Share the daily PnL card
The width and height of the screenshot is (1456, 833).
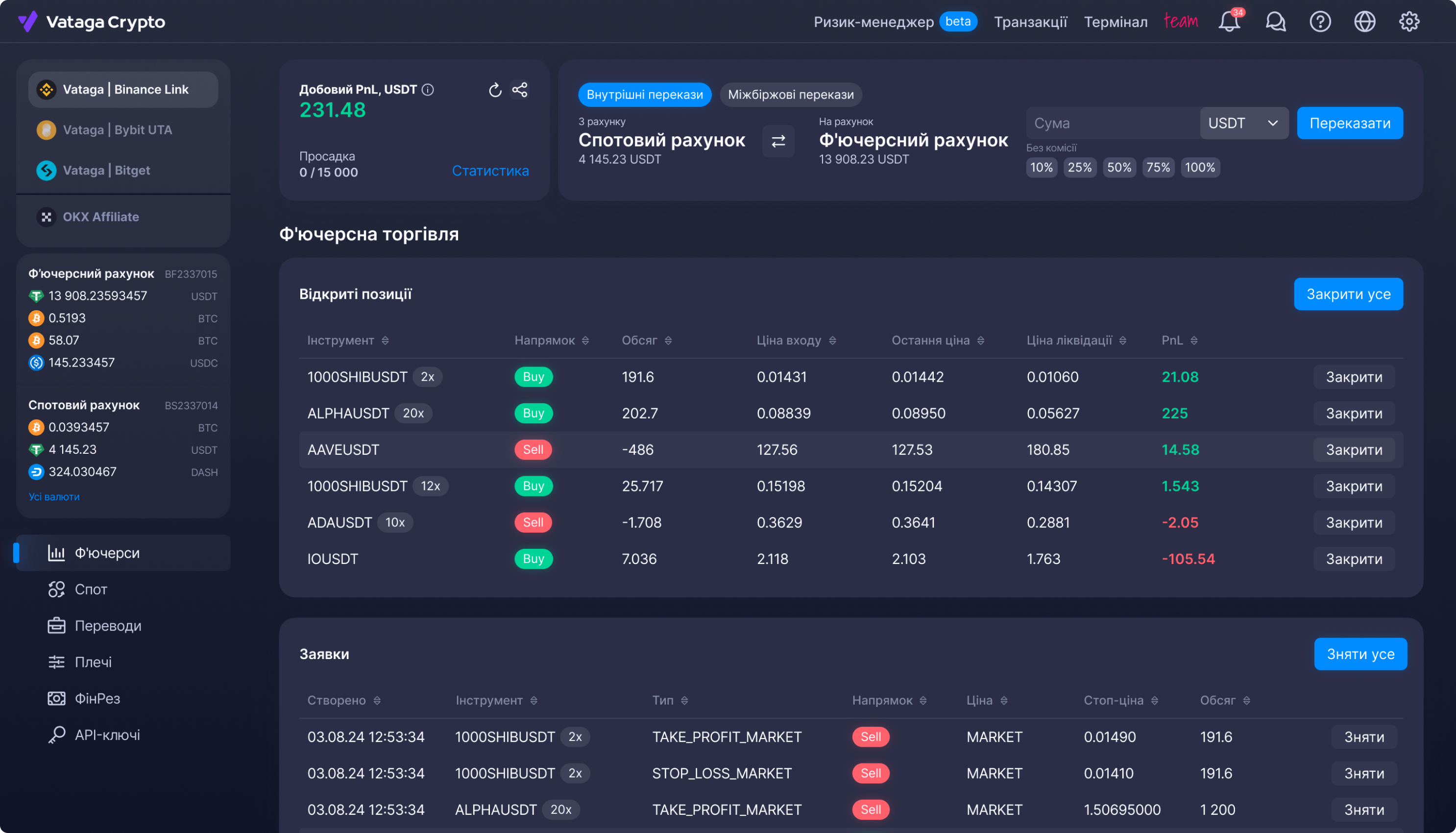519,90
